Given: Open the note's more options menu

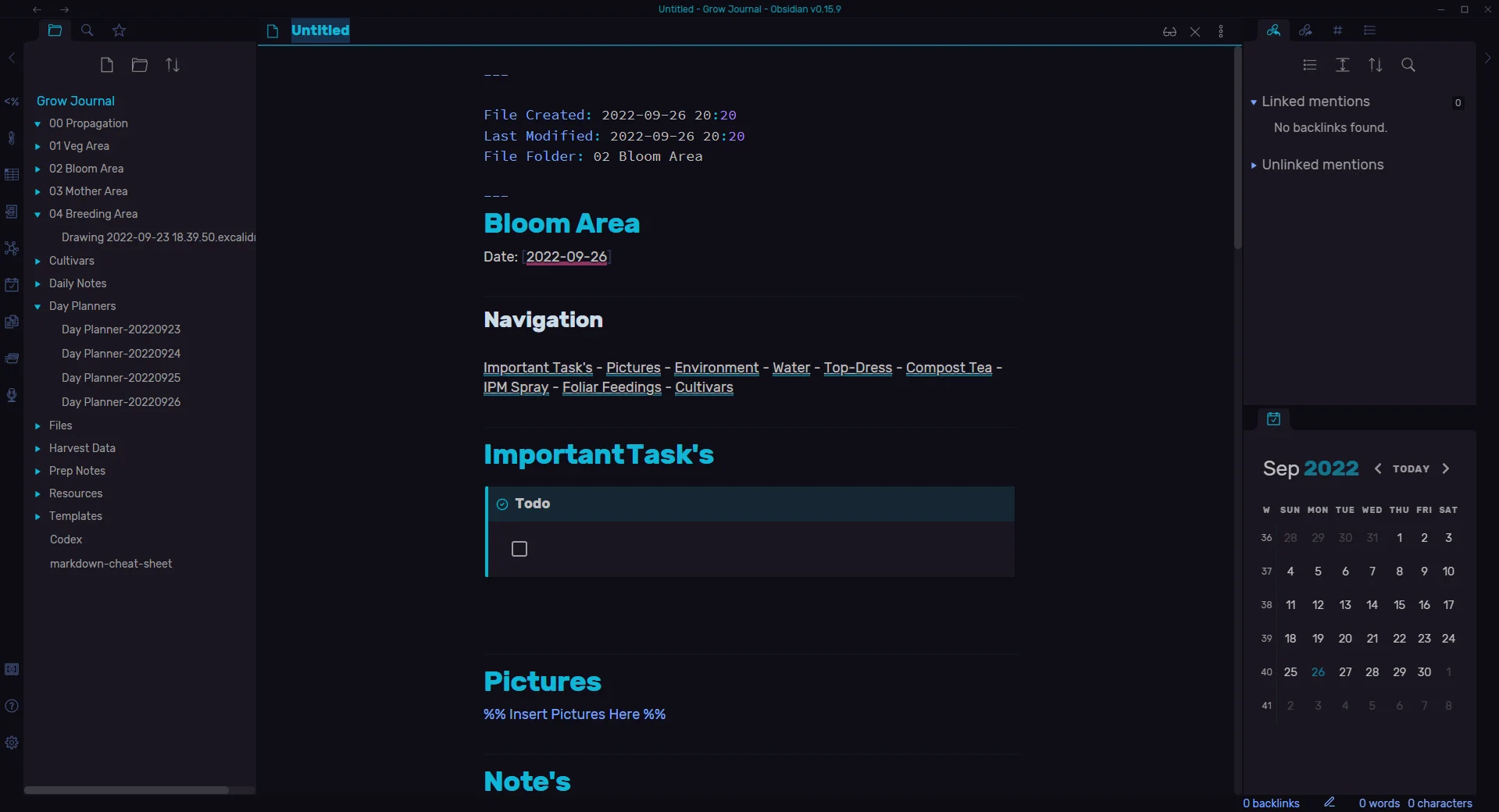Looking at the screenshot, I should tap(1221, 32).
